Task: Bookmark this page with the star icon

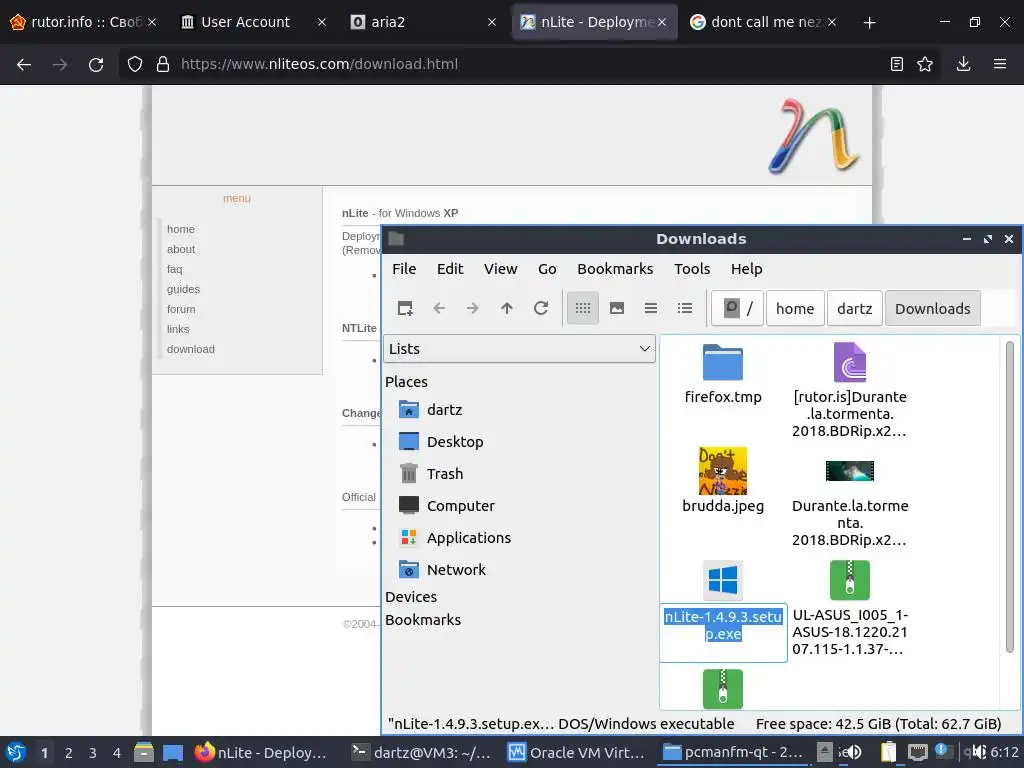Action: (x=925, y=64)
